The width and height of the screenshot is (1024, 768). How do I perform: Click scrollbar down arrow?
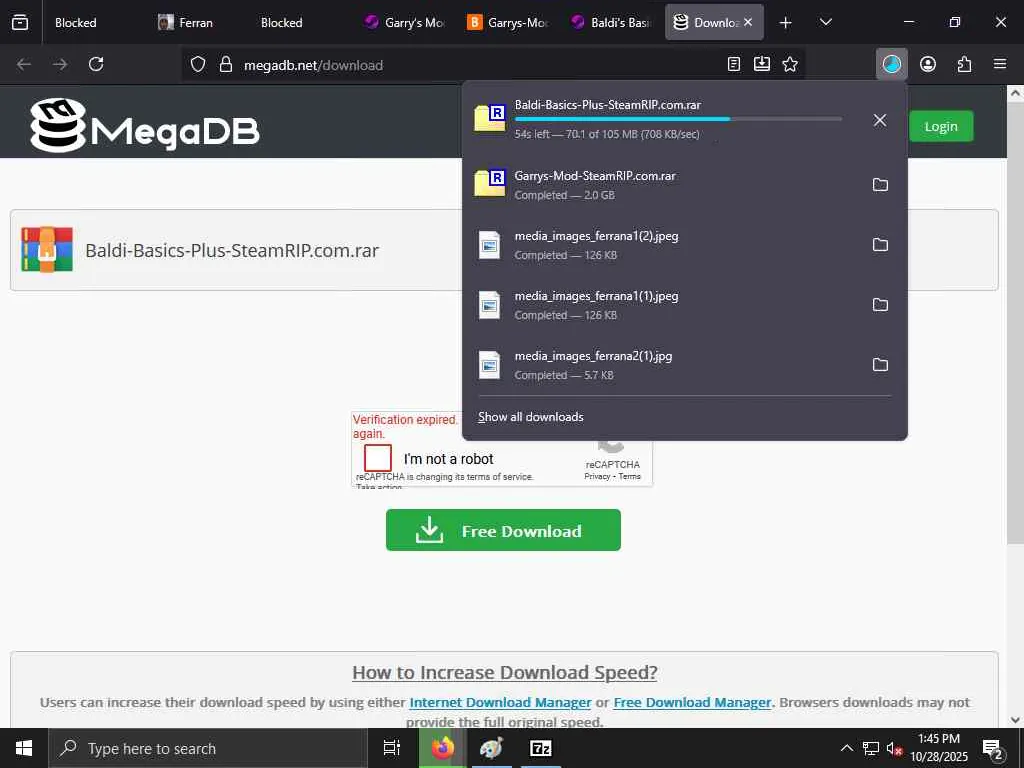pos(1015,720)
